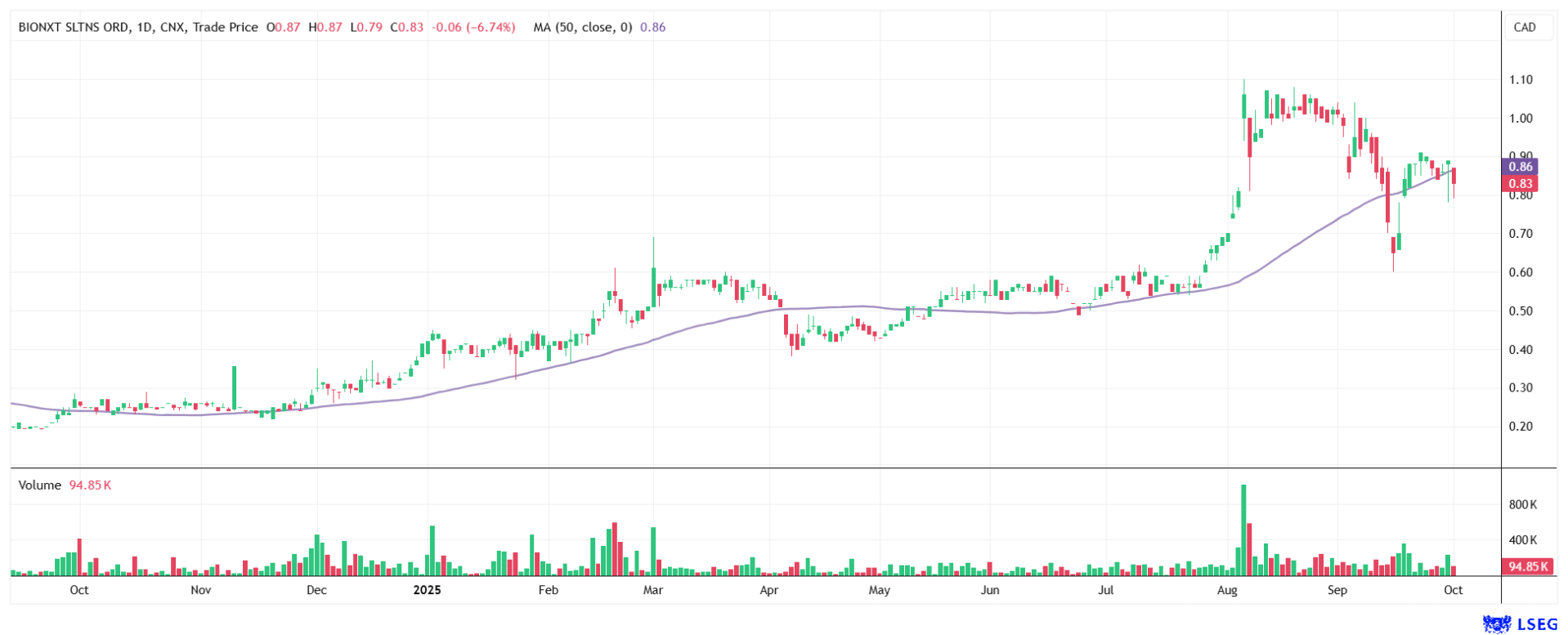This screenshot has width=1568, height=635.
Task: Select the Volume pane legend label
Action: (x=39, y=485)
